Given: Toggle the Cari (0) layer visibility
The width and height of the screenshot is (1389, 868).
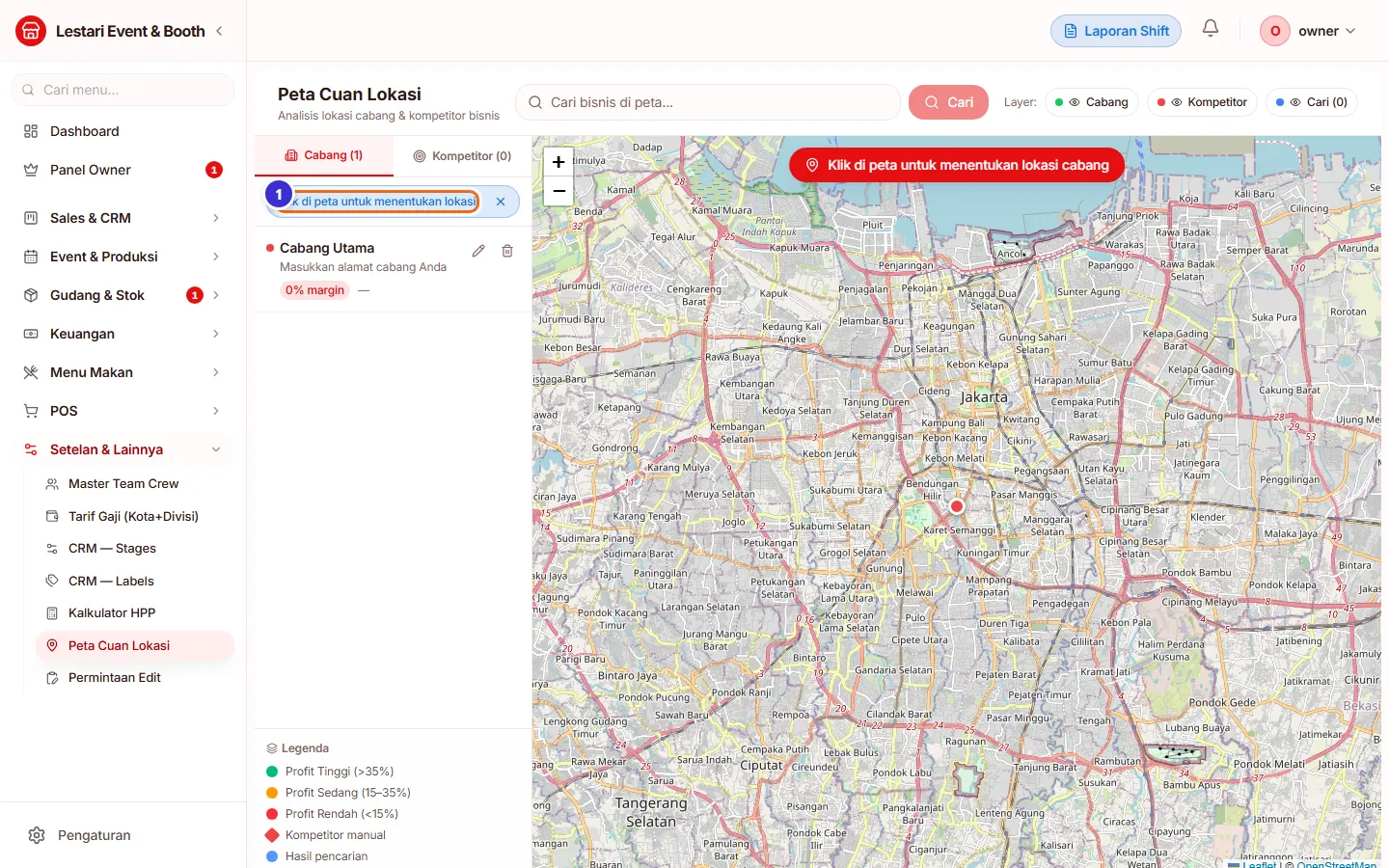Looking at the screenshot, I should (1312, 102).
